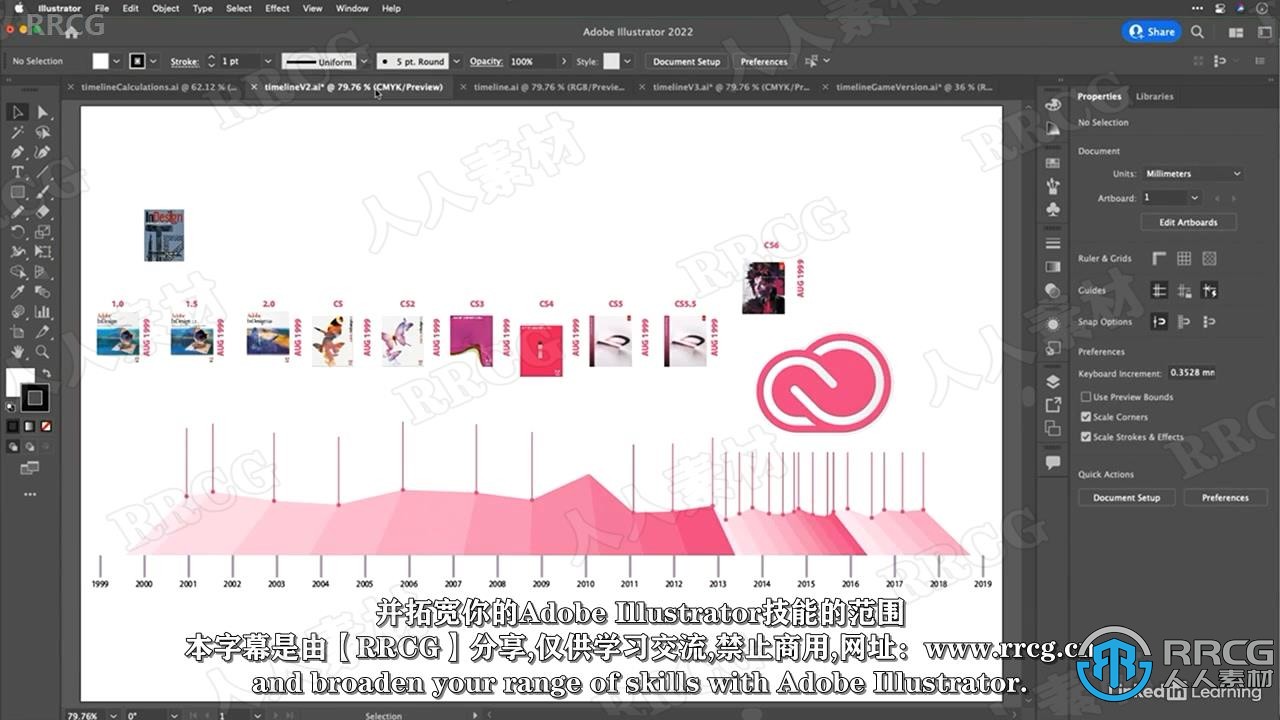Switch to timelineCalculations.ai tab

click(160, 87)
